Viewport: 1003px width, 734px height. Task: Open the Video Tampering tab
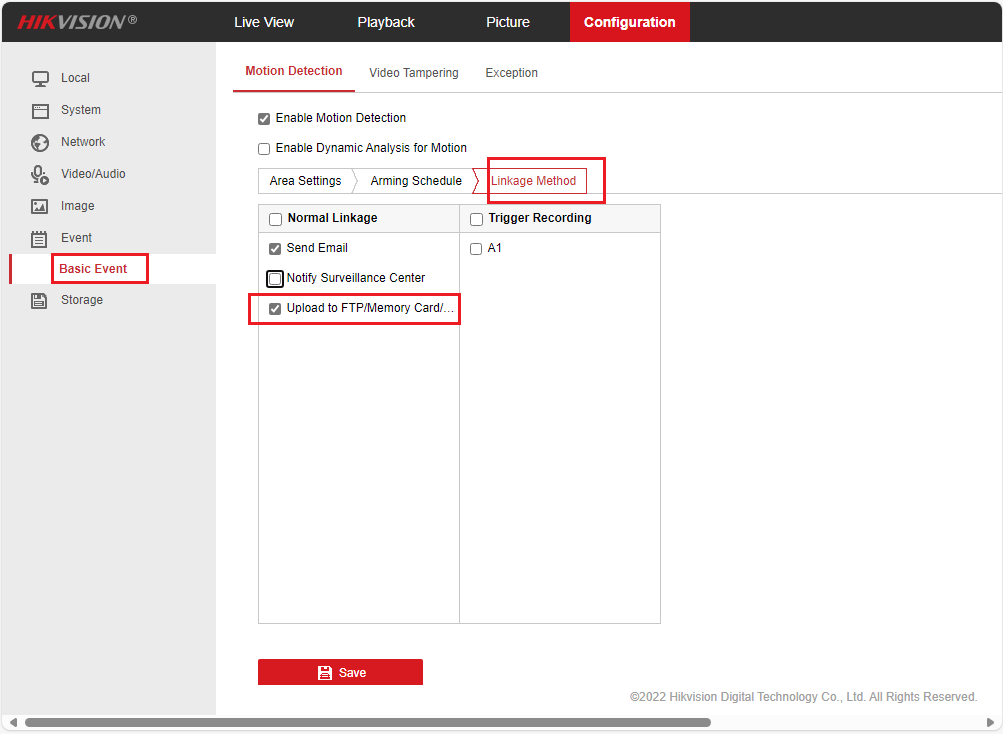tap(413, 73)
